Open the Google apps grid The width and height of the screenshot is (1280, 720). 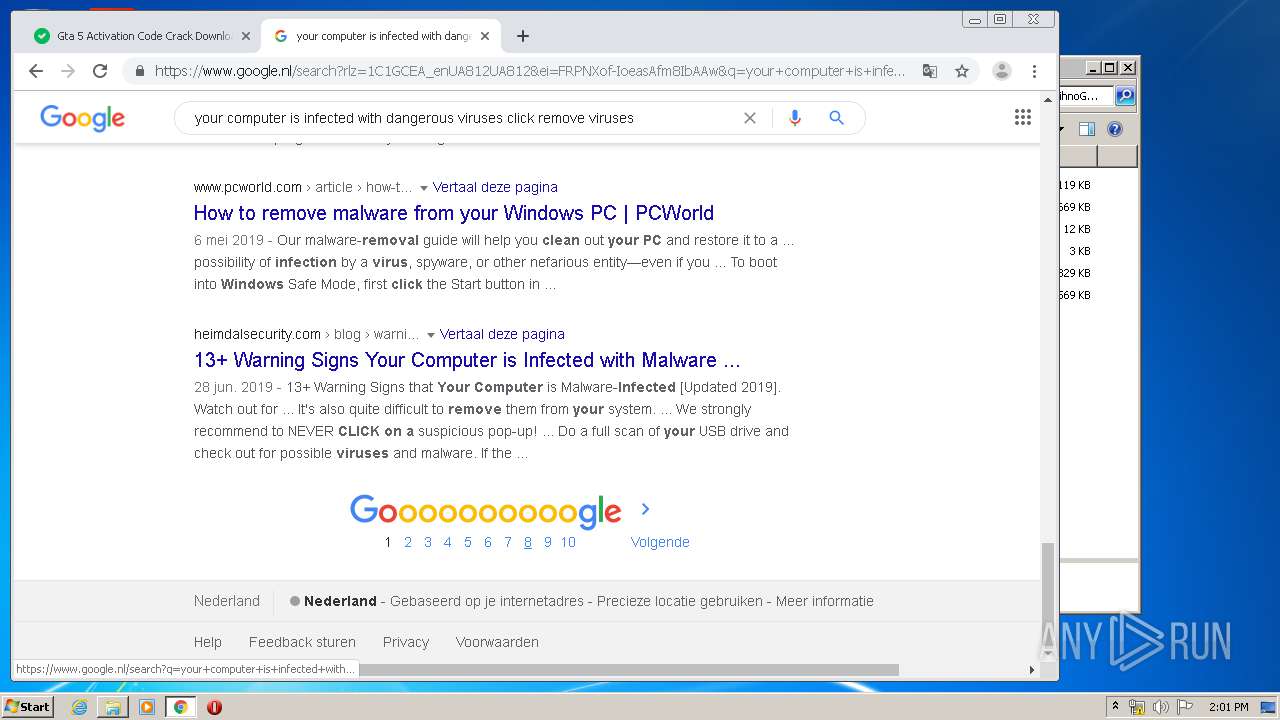(x=1023, y=118)
